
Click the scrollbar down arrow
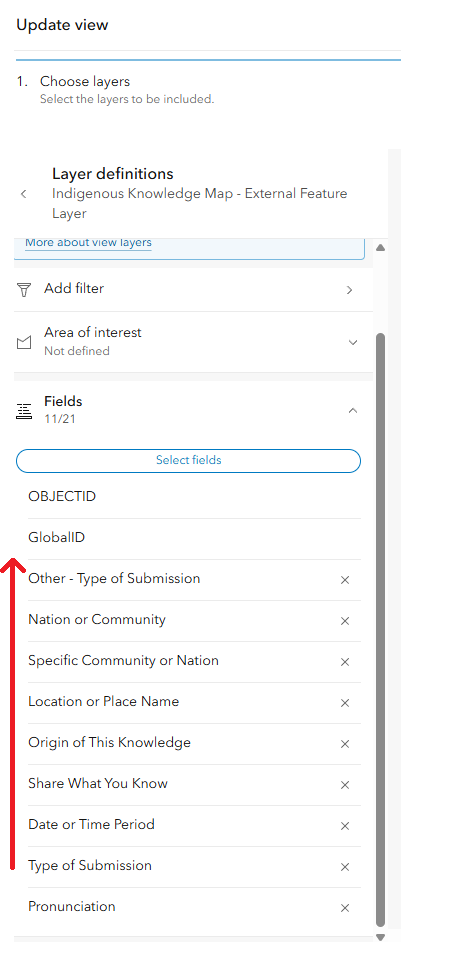coord(381,938)
